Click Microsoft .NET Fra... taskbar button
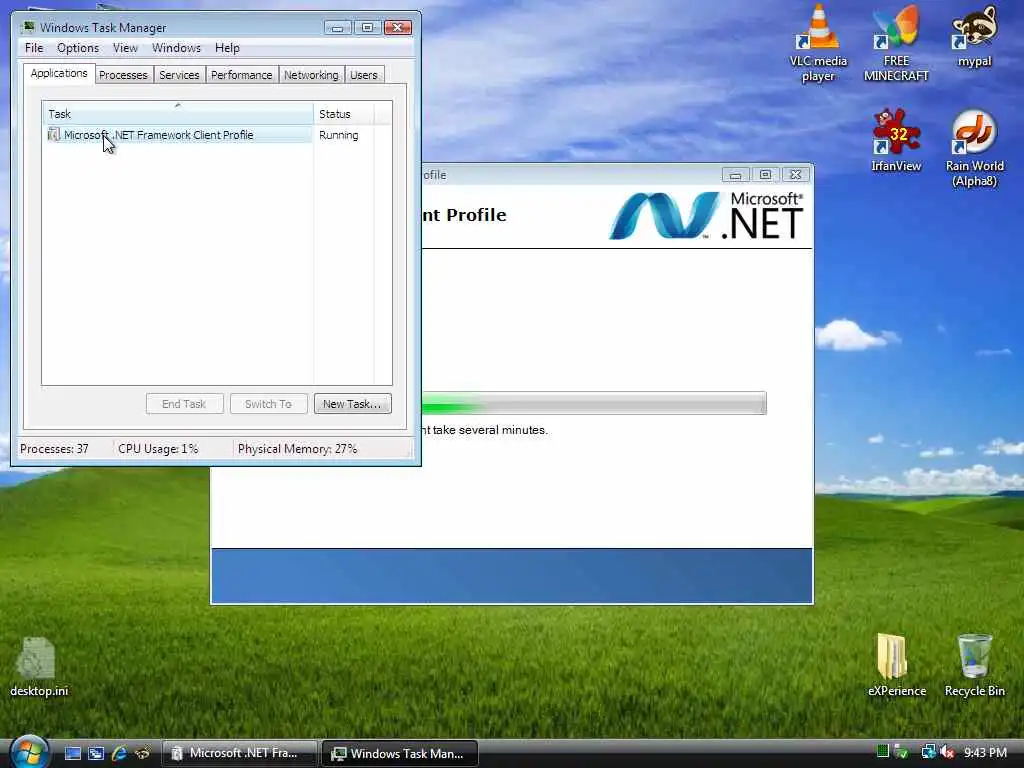The width and height of the screenshot is (1024, 768). coord(239,753)
